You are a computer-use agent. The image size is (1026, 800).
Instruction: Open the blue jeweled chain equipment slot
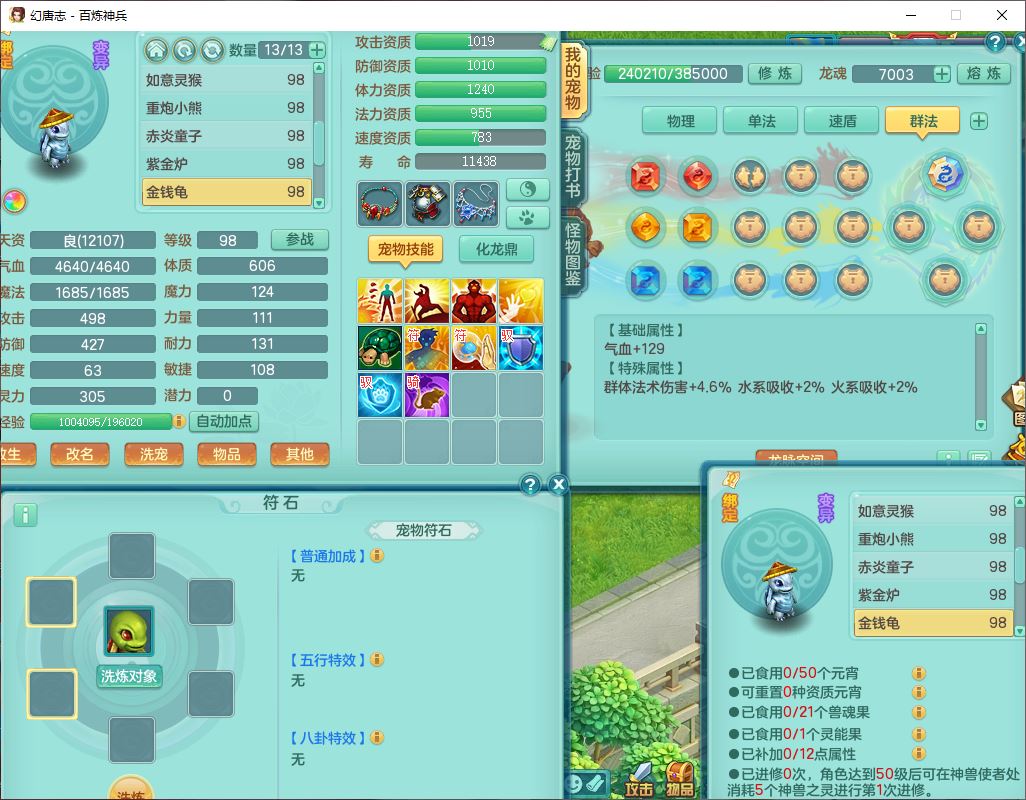pyautogui.click(x=475, y=203)
